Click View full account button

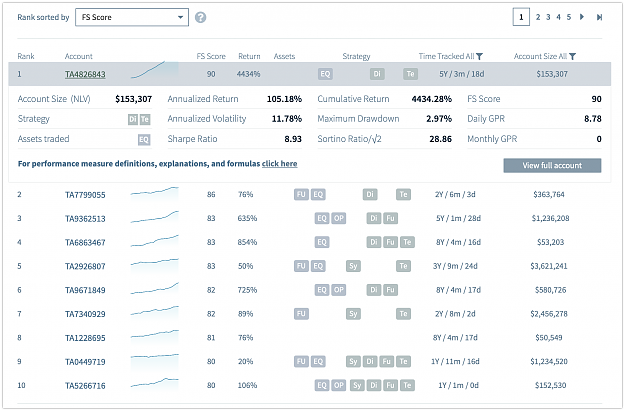click(552, 165)
